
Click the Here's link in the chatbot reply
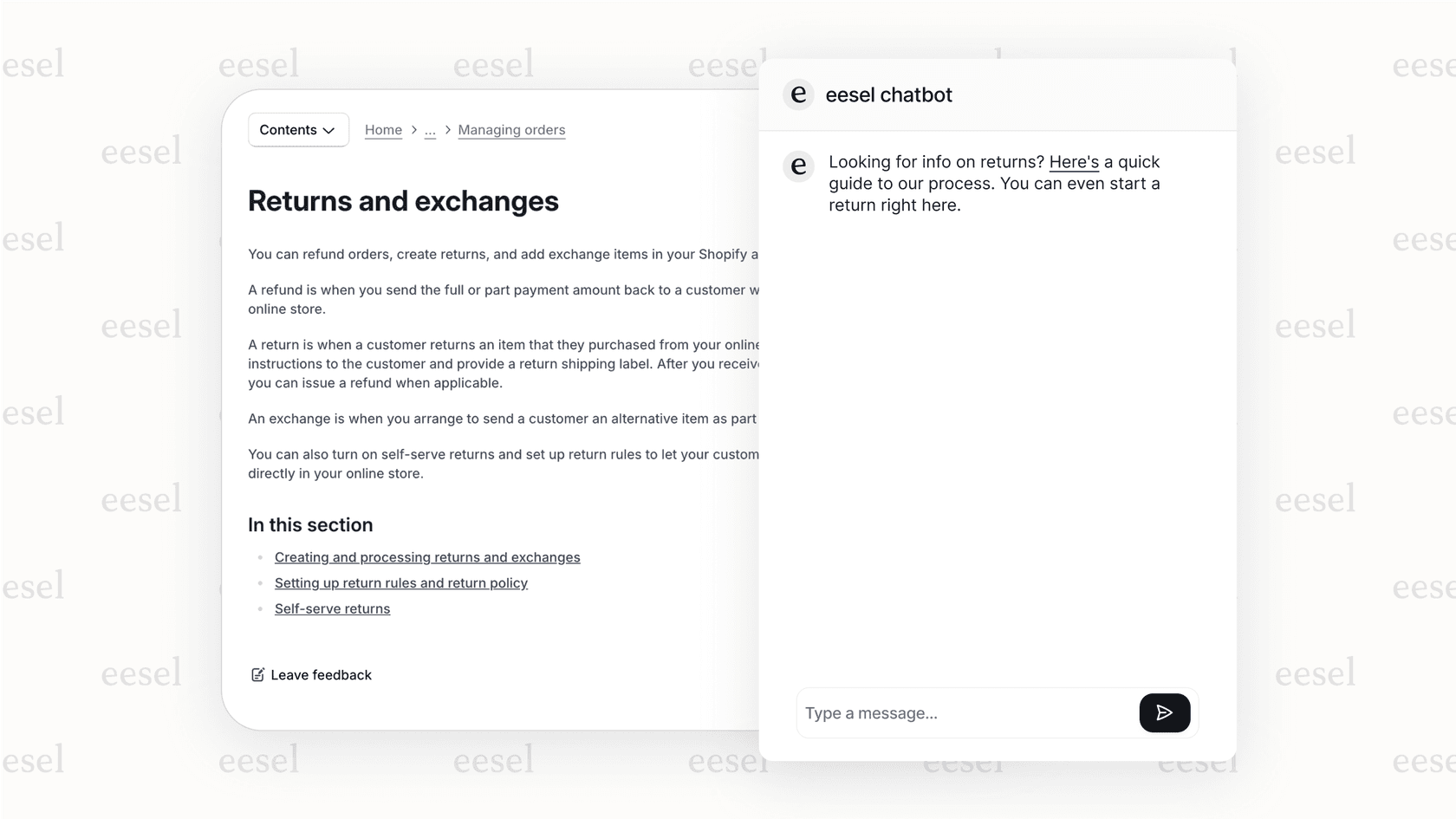(1073, 162)
